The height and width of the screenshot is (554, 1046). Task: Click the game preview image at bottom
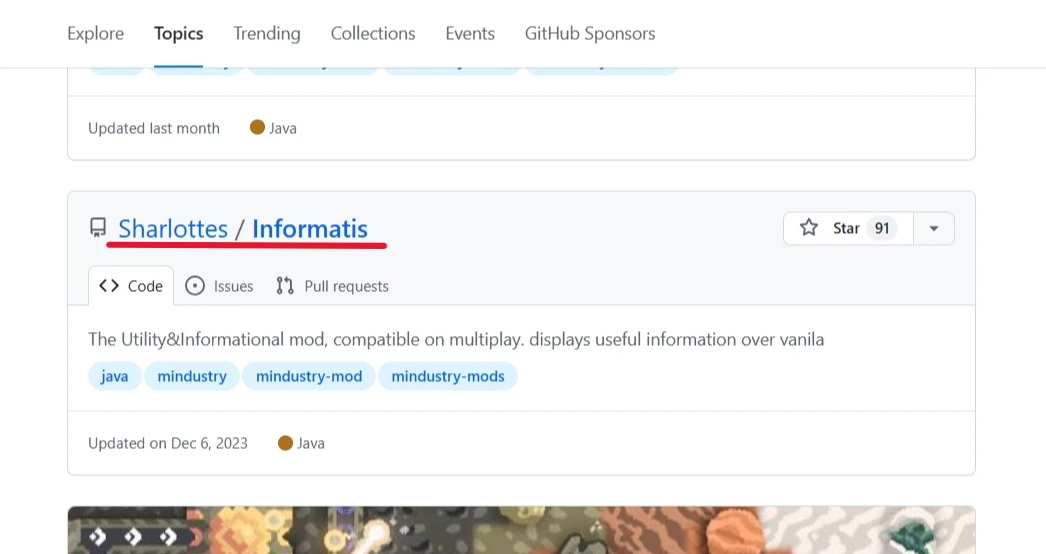click(521, 530)
